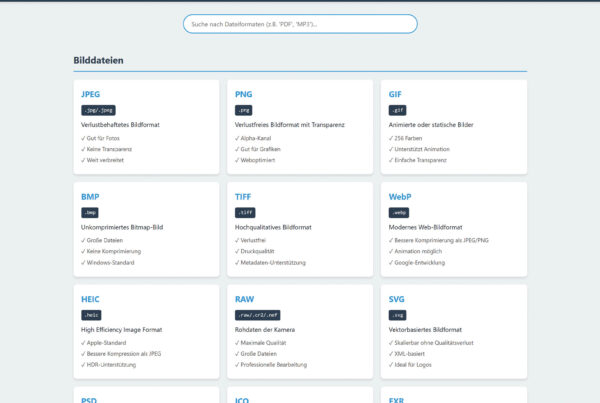This screenshot has width=600, height=403.
Task: Click the GIF card heading
Action: (396, 94)
